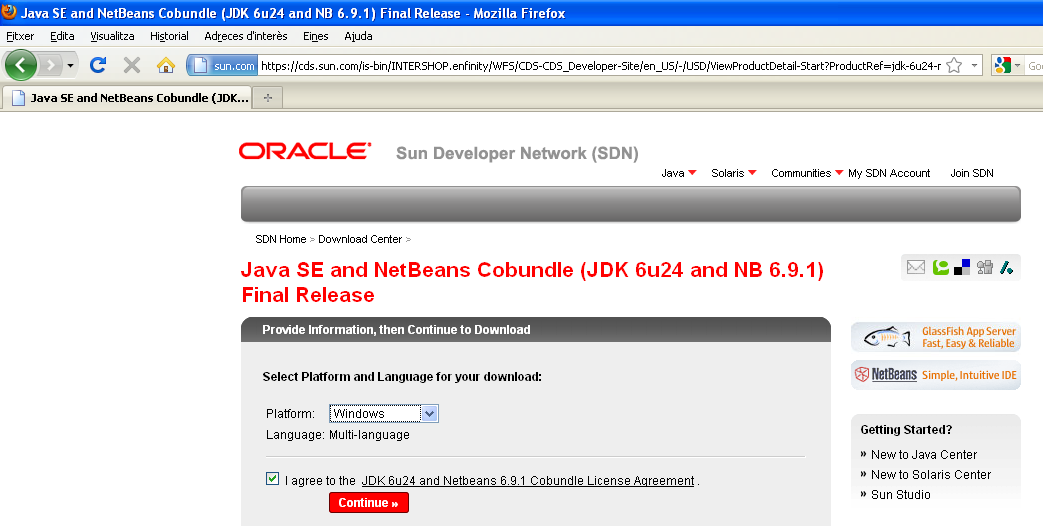Viewport: 1043px width, 526px height.
Task: Open the Sun Studio link
Action: (901, 495)
